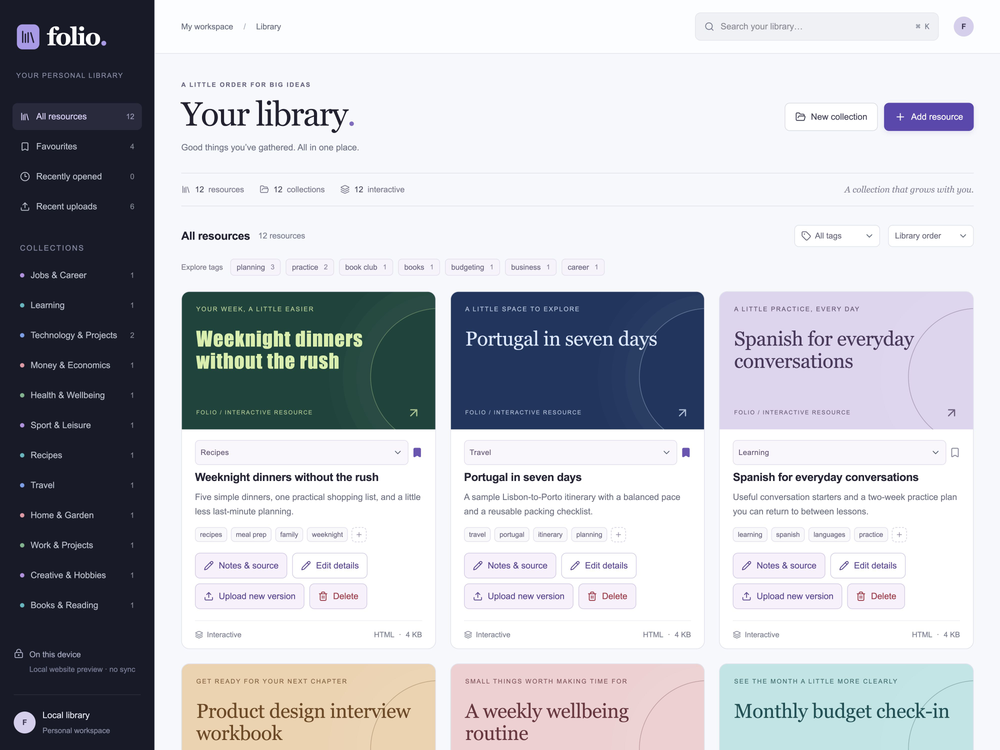The height and width of the screenshot is (750, 1000).
Task: Remove Weeknight dinners from favourites bookmark
Action: (417, 452)
